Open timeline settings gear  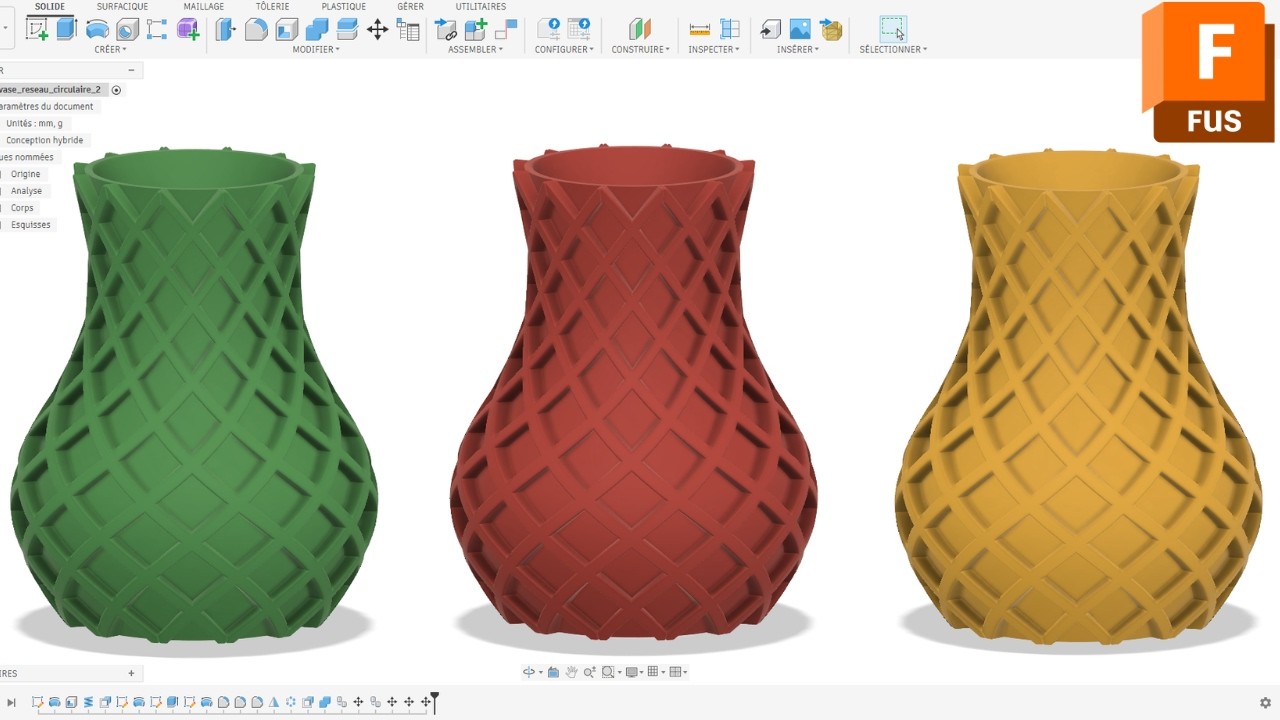1265,703
